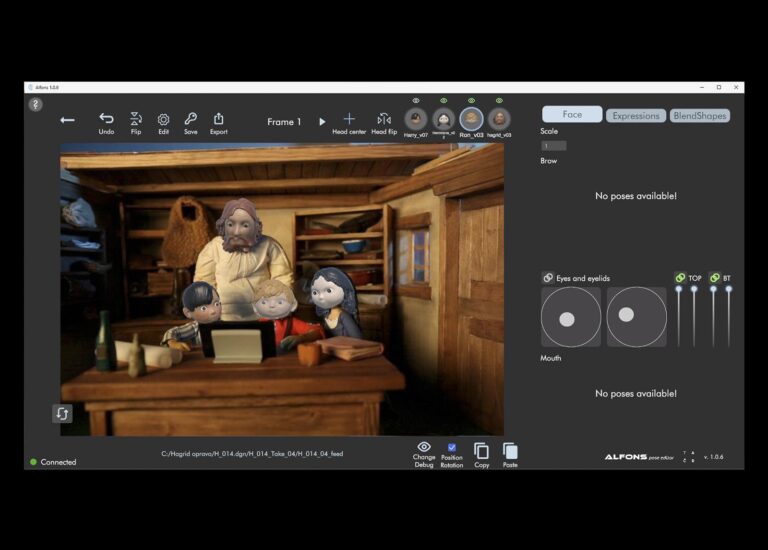Select the Head center tool
Screen dimensions: 768x550
pos(349,119)
